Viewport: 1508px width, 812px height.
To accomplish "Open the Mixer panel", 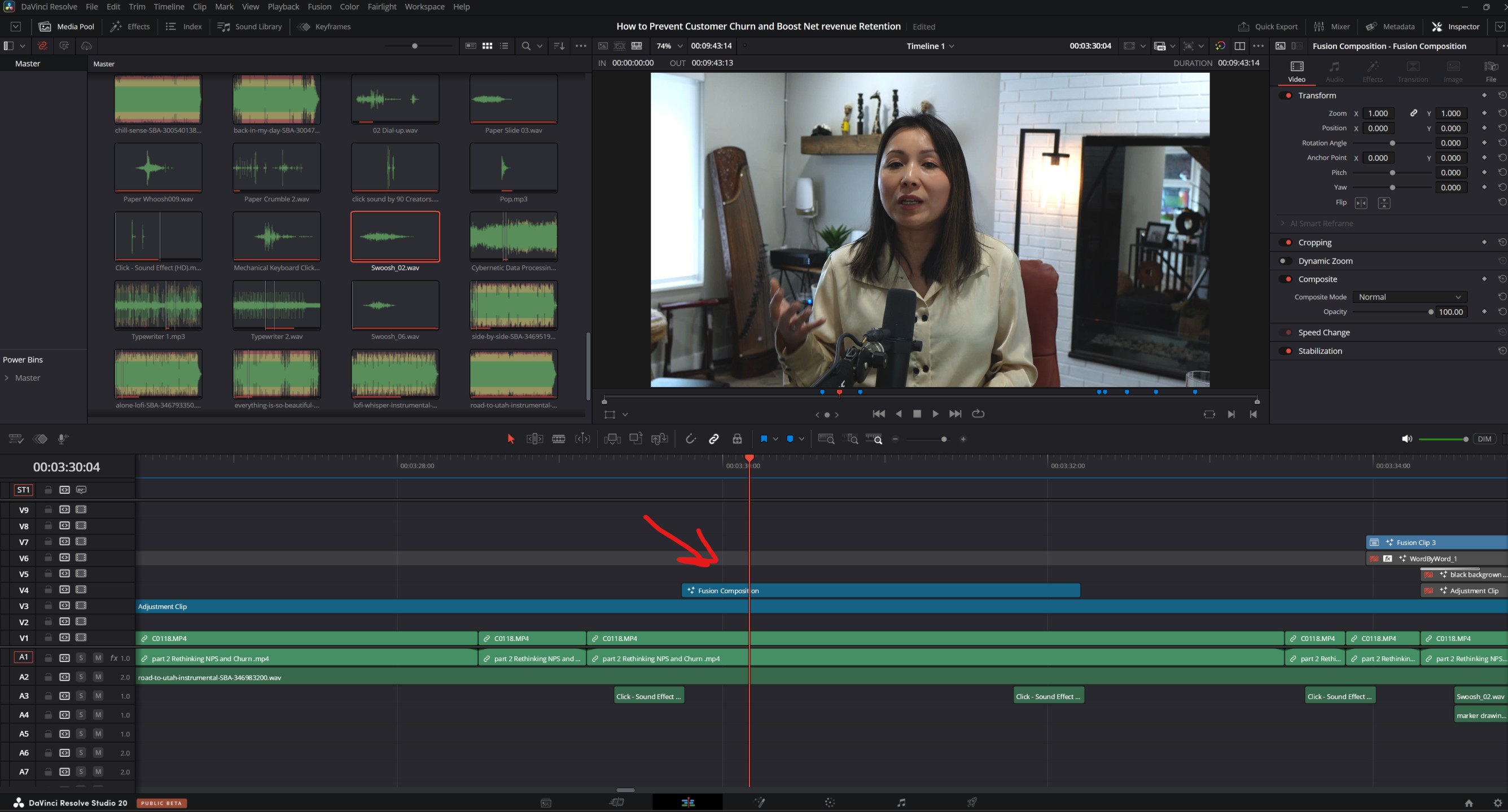I will (1331, 27).
